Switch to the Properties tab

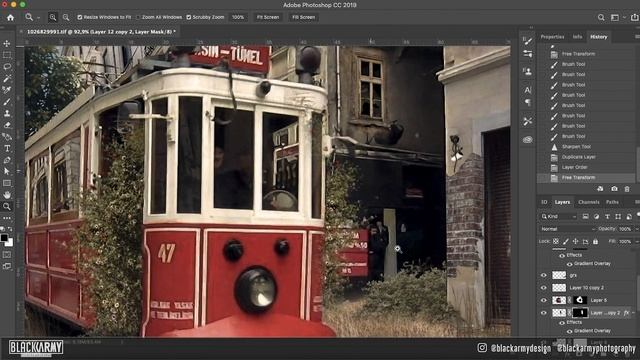pos(552,37)
